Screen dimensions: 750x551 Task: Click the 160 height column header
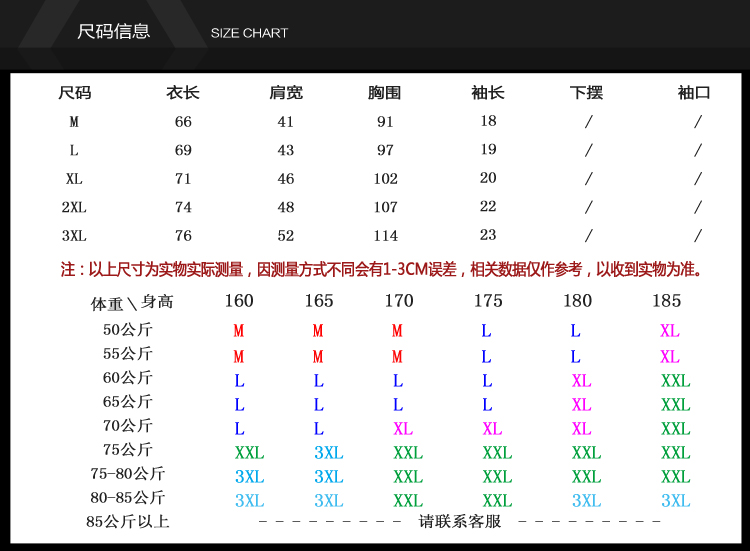coord(239,301)
